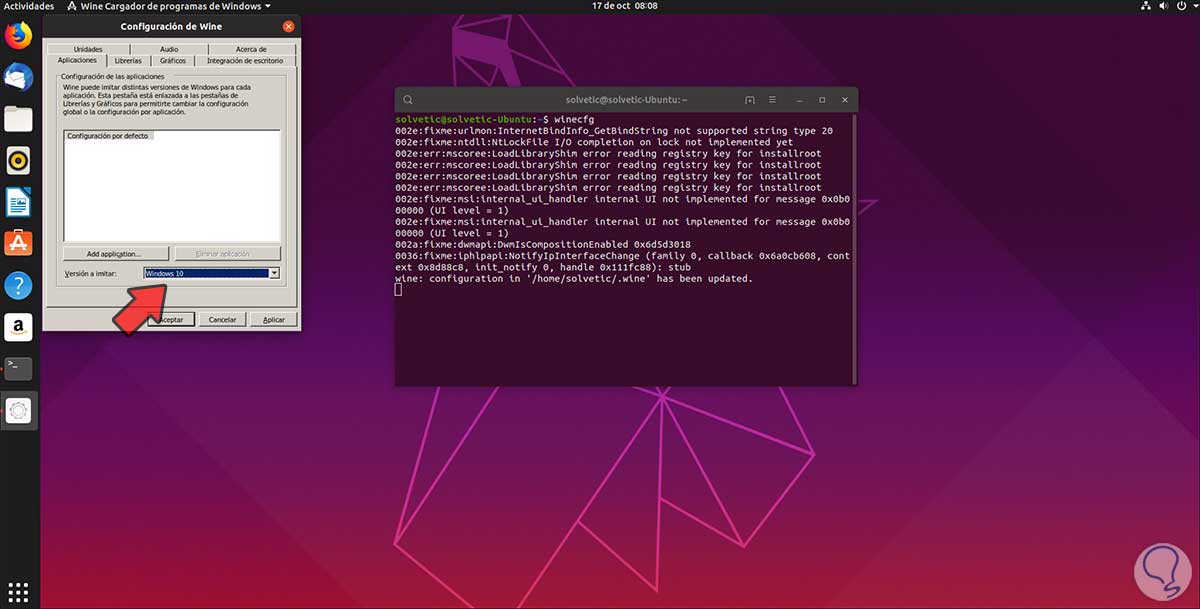The height and width of the screenshot is (609, 1200).
Task: Open Rhythmbox music player in dock
Action: point(19,160)
